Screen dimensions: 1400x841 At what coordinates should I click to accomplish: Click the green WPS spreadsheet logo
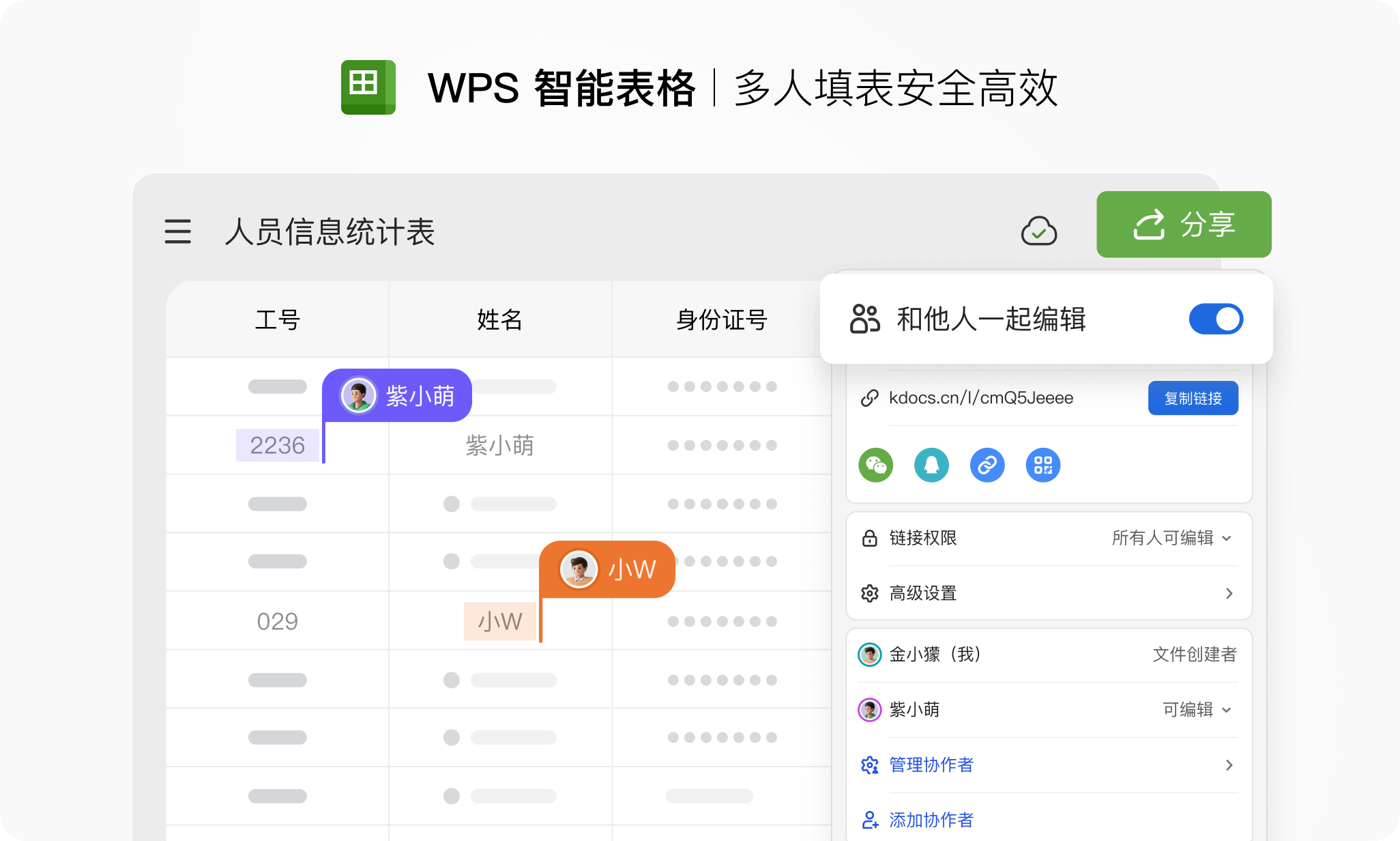point(368,87)
